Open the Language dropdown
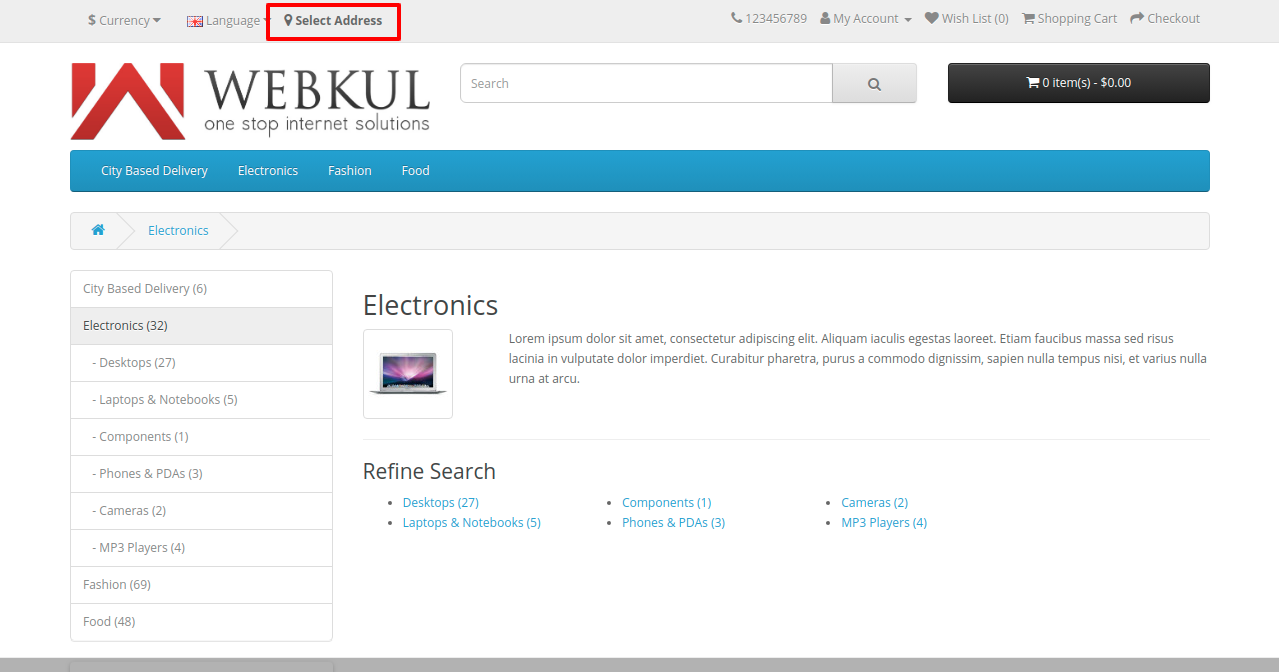1279x672 pixels. click(229, 20)
